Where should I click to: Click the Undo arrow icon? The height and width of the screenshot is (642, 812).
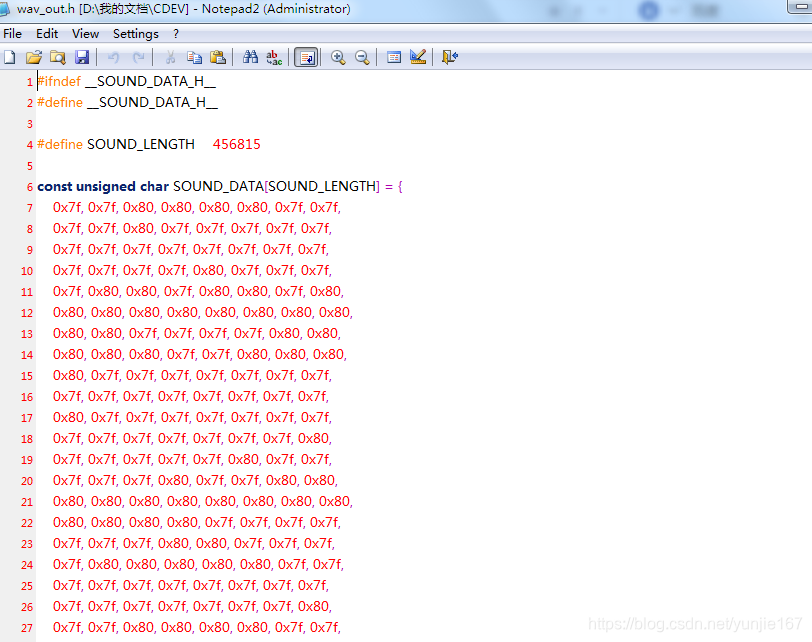point(113,57)
